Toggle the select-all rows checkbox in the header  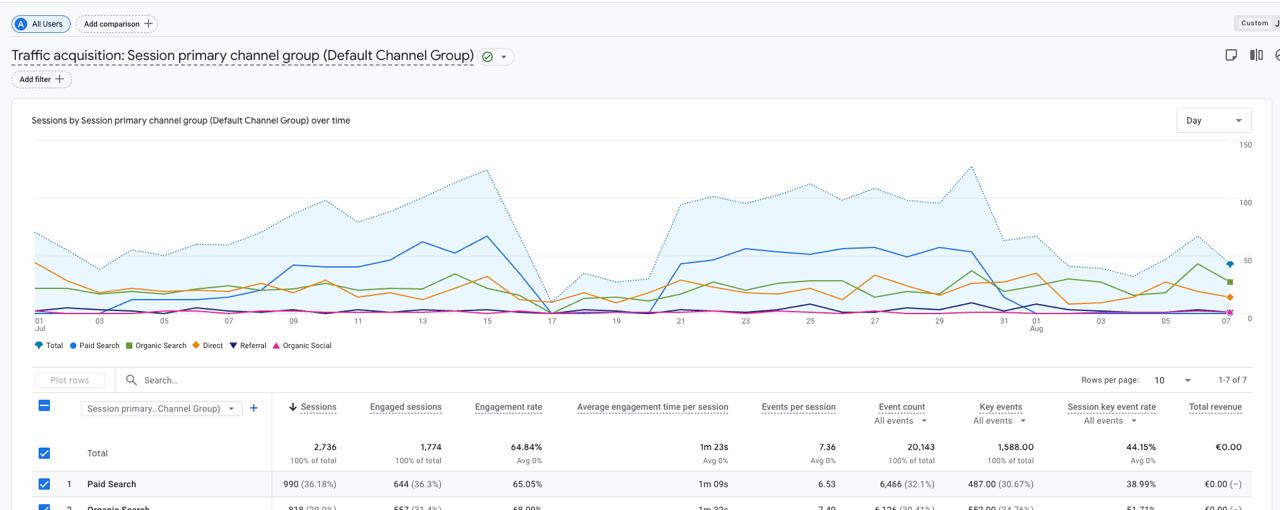(x=44, y=406)
